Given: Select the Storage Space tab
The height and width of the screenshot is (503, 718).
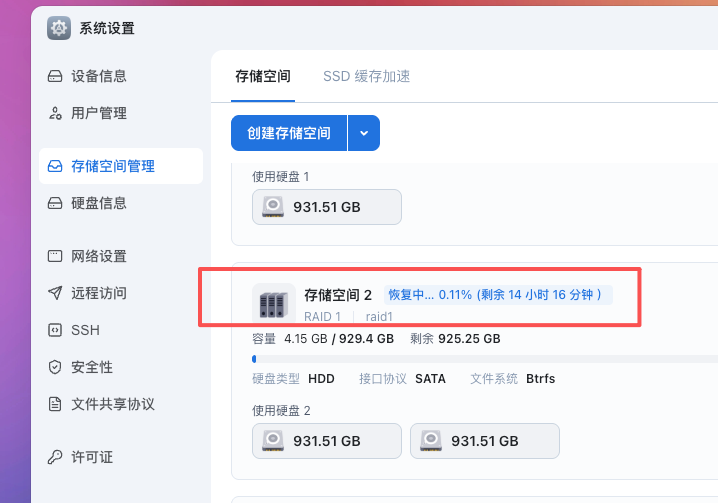Looking at the screenshot, I should tap(263, 76).
